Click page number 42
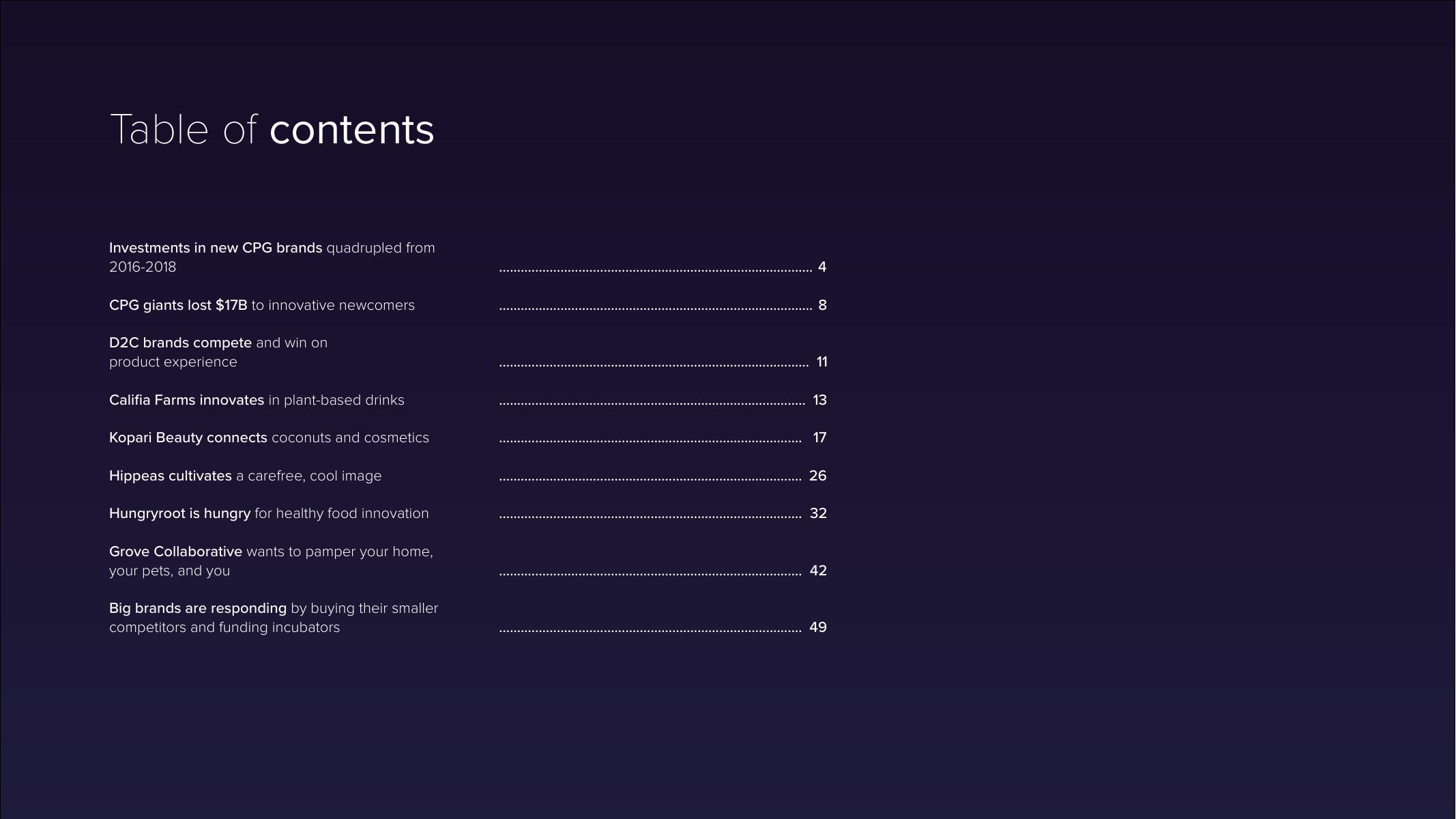The width and height of the screenshot is (1456, 819). pos(818,571)
